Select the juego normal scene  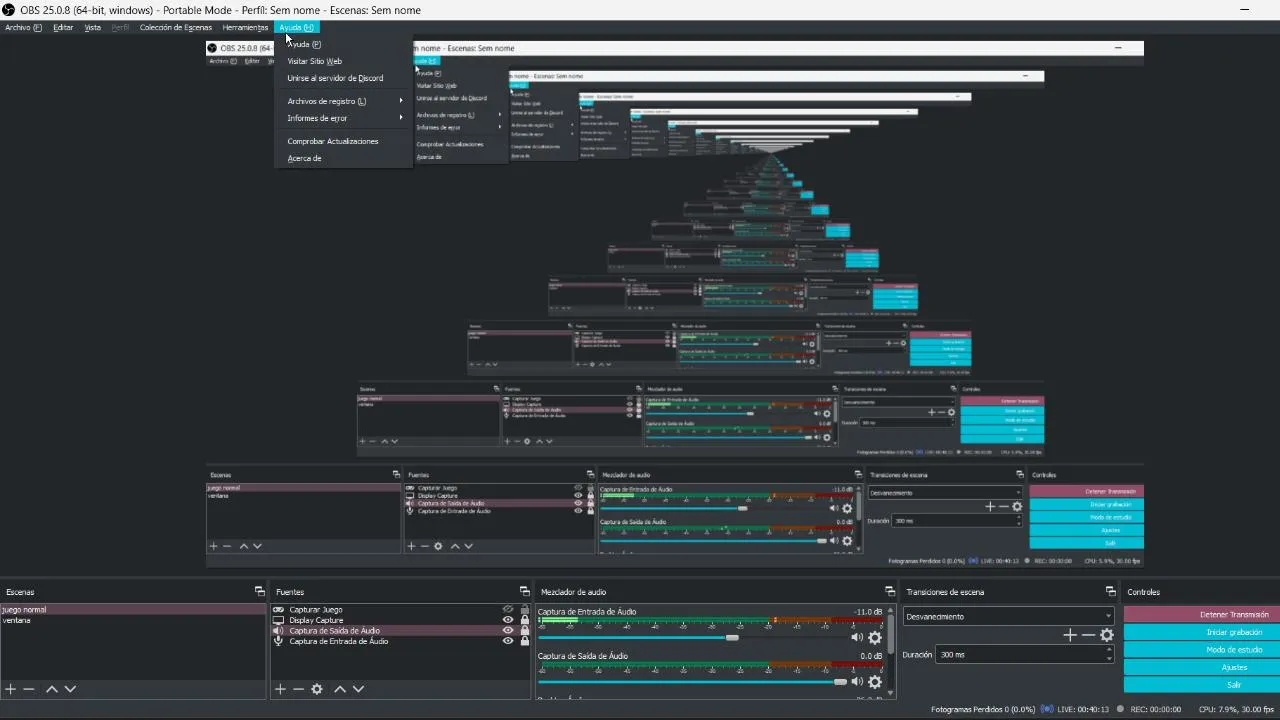133,609
